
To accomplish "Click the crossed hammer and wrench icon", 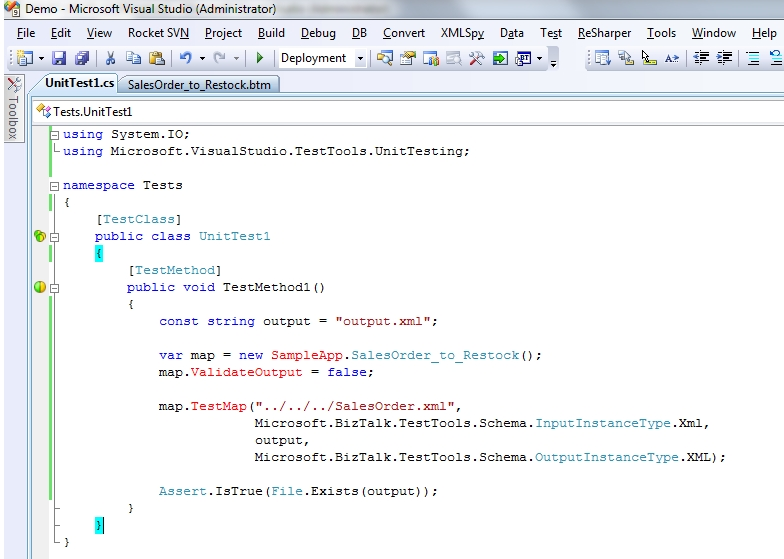I will [476, 58].
